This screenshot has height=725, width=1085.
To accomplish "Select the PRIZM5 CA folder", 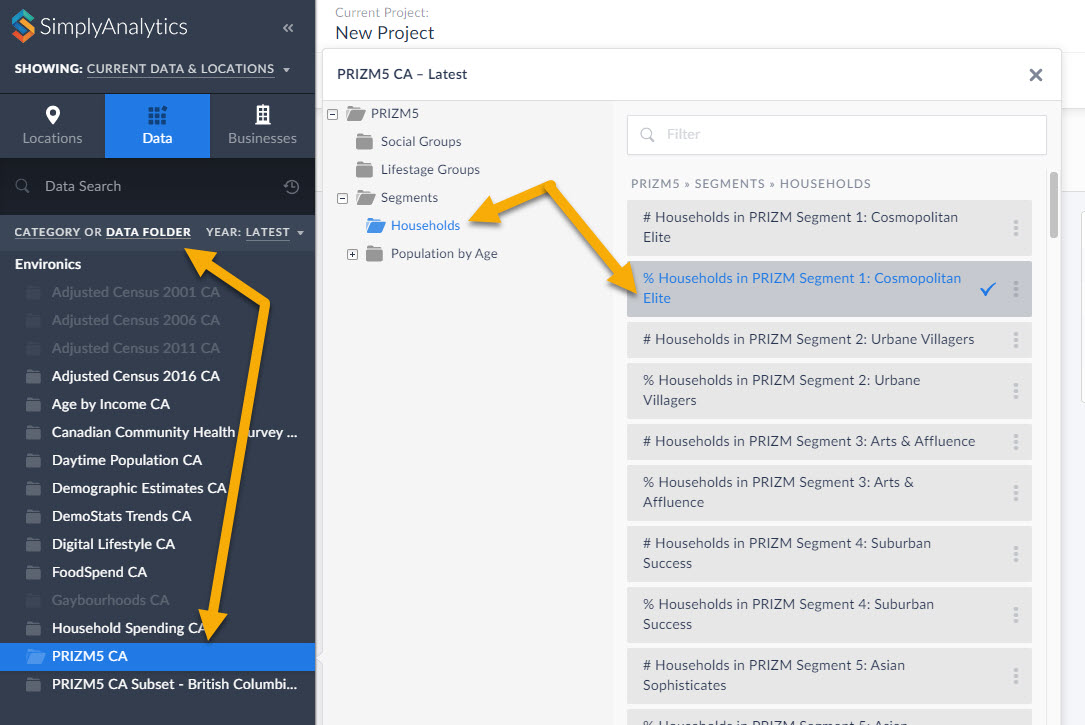I will [x=158, y=657].
